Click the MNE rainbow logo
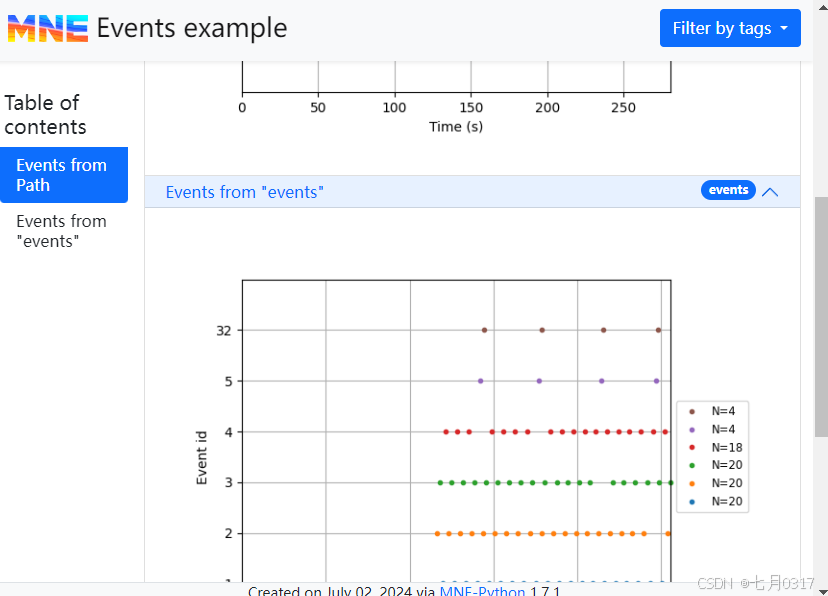Screen dimensions: 828x596 pos(47,28)
